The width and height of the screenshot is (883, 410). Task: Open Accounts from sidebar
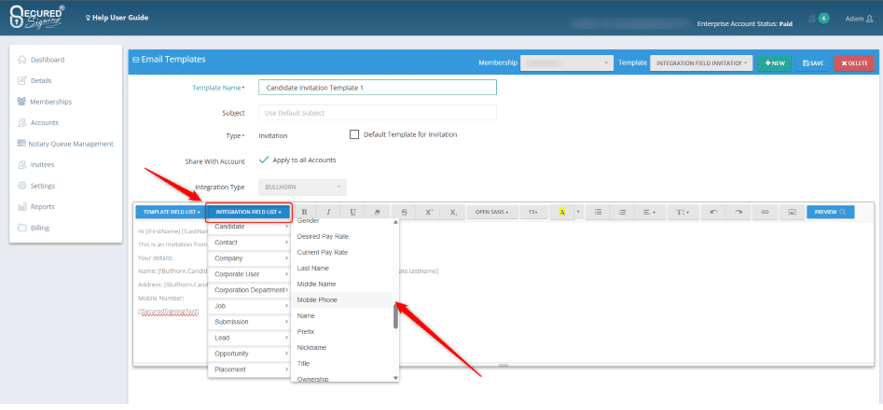(38, 123)
